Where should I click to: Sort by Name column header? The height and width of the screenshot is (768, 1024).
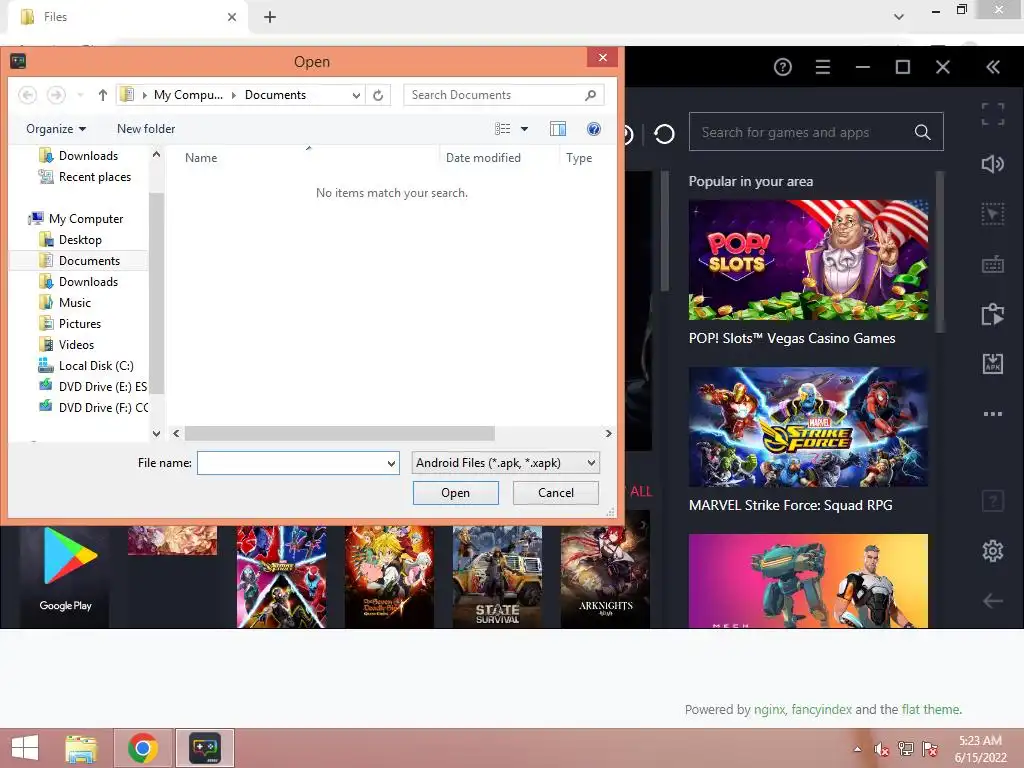[200, 158]
